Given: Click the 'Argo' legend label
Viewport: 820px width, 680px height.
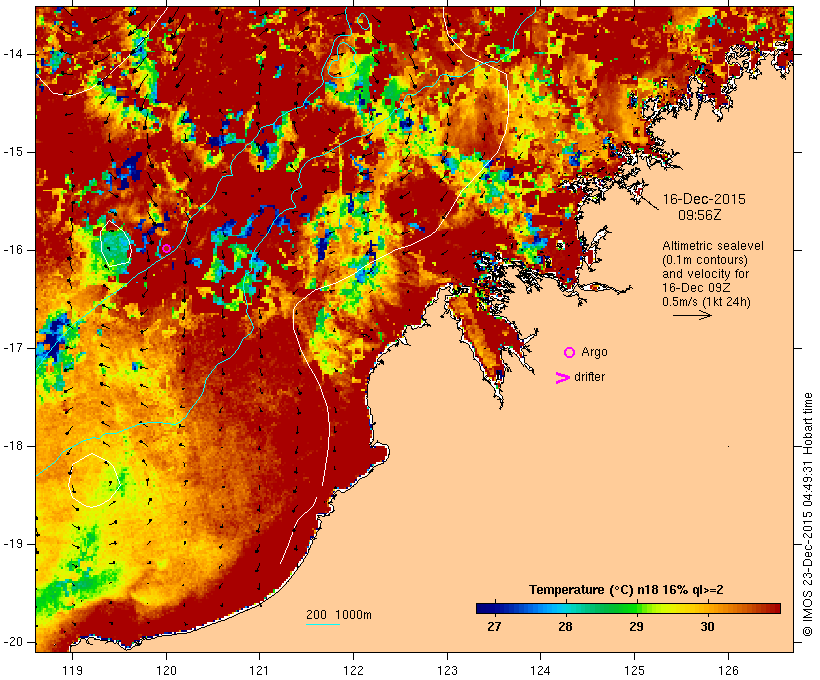Looking at the screenshot, I should click(594, 353).
